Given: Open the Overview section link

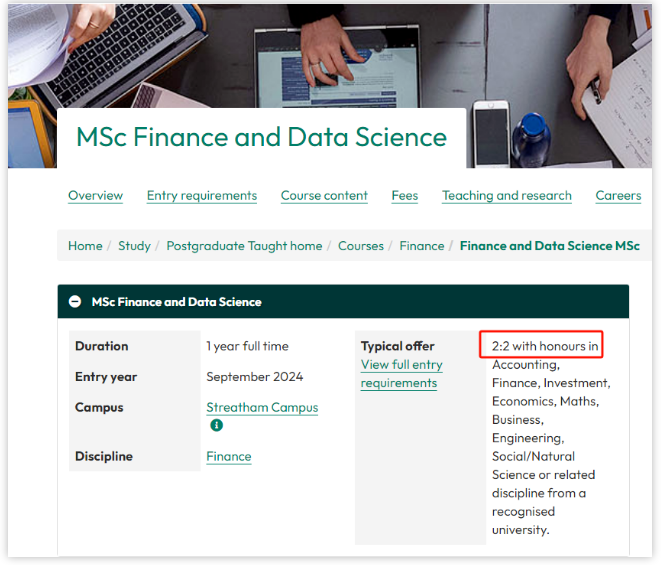Looking at the screenshot, I should coord(95,196).
